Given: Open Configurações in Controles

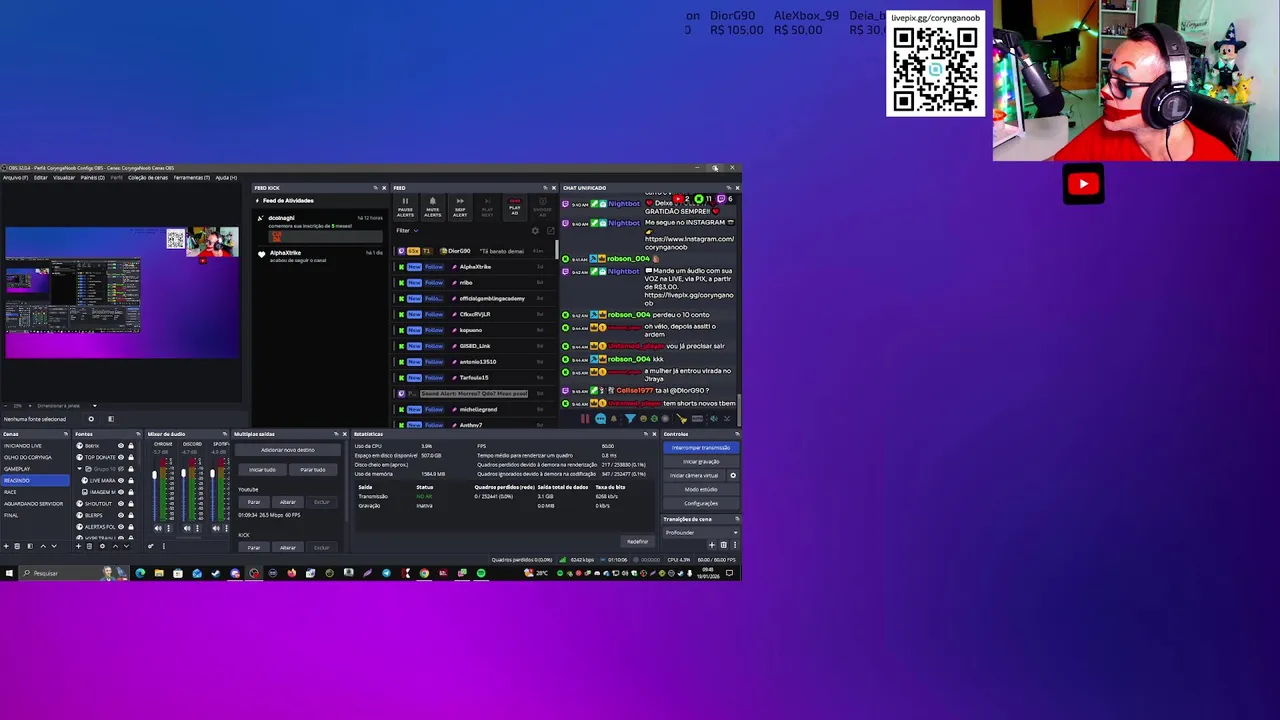Looking at the screenshot, I should coord(701,503).
